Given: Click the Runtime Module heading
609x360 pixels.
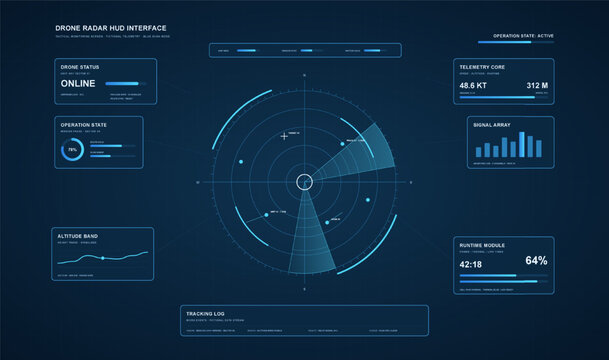Looking at the screenshot, I should pos(482,245).
